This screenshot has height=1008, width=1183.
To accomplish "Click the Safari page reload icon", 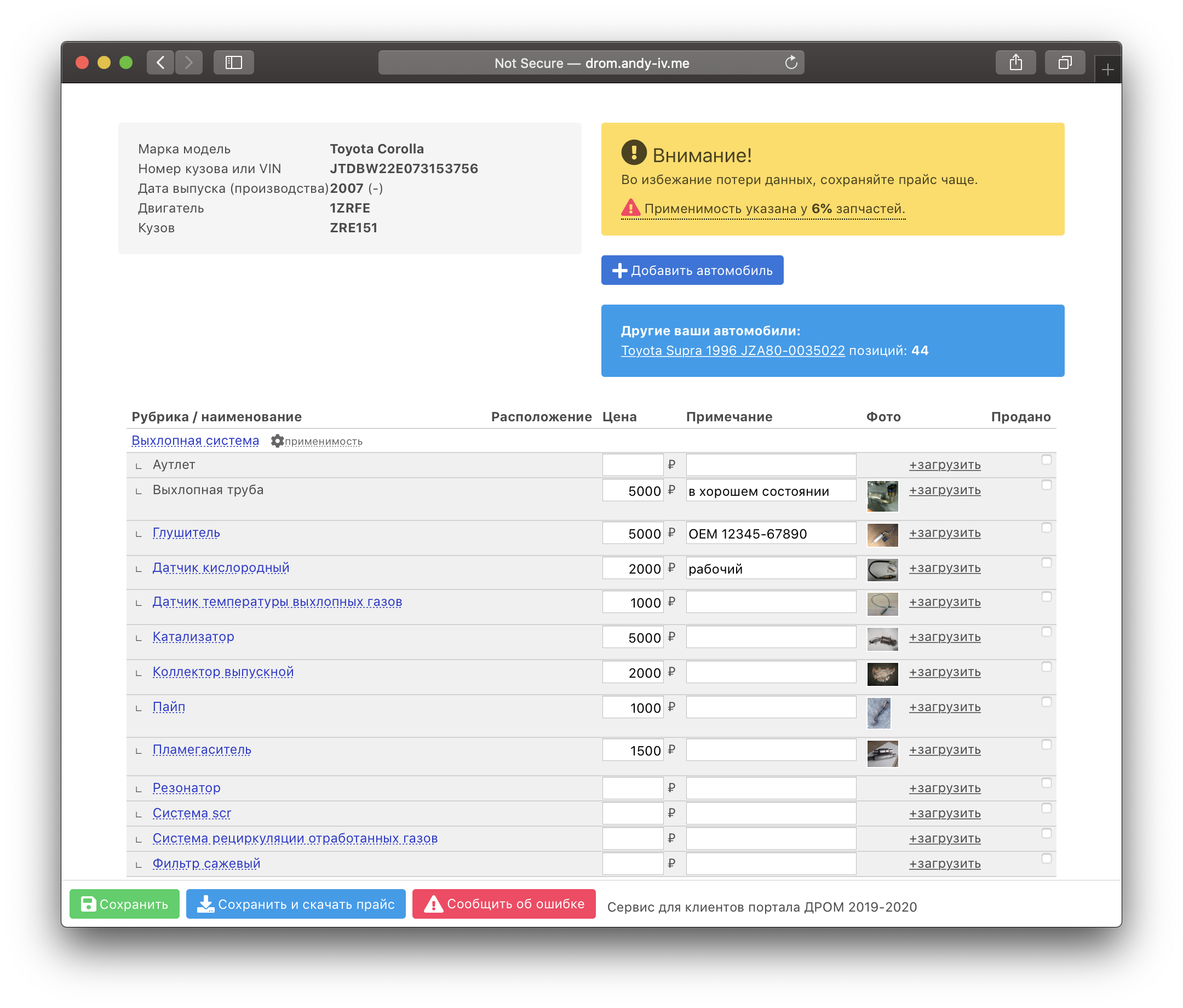I will (x=790, y=63).
